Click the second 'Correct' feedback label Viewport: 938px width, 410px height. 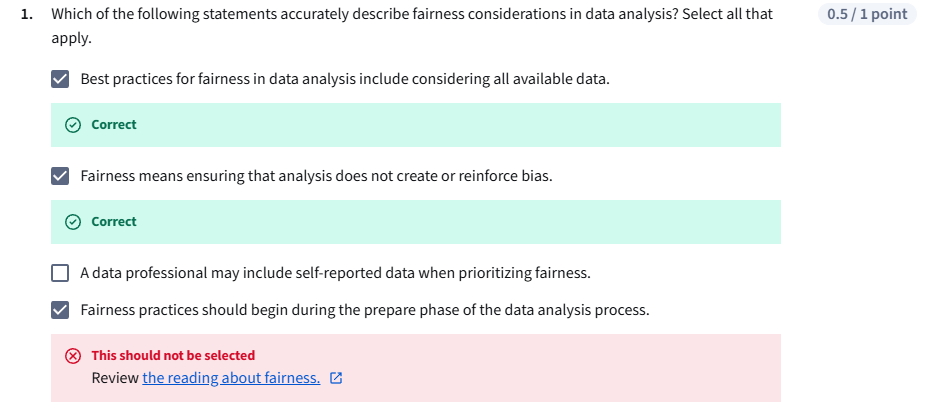click(113, 222)
